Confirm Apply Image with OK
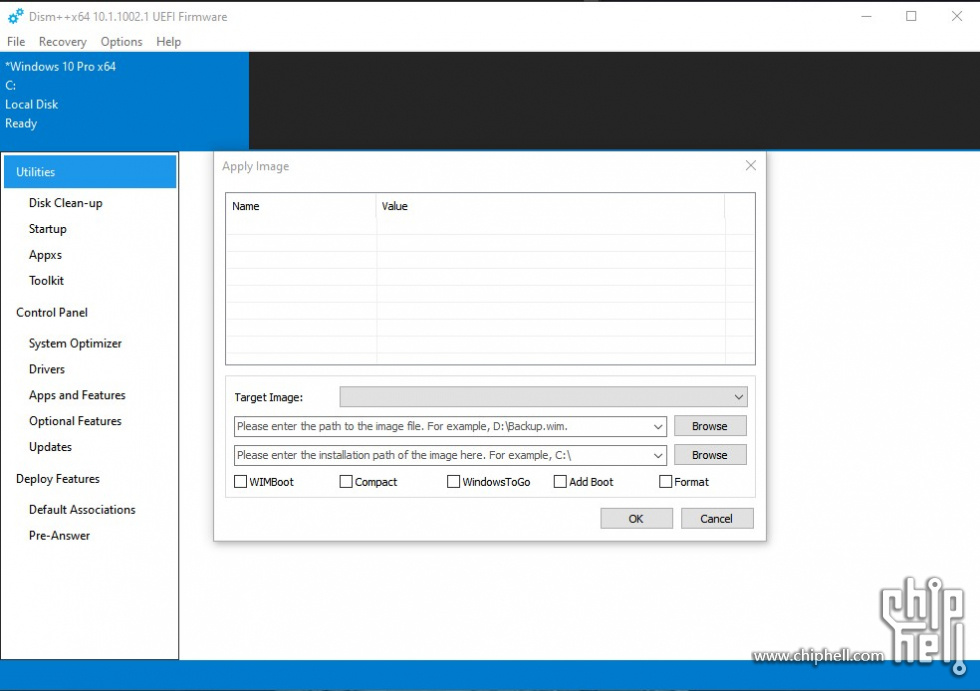This screenshot has height=691, width=980. tap(636, 519)
